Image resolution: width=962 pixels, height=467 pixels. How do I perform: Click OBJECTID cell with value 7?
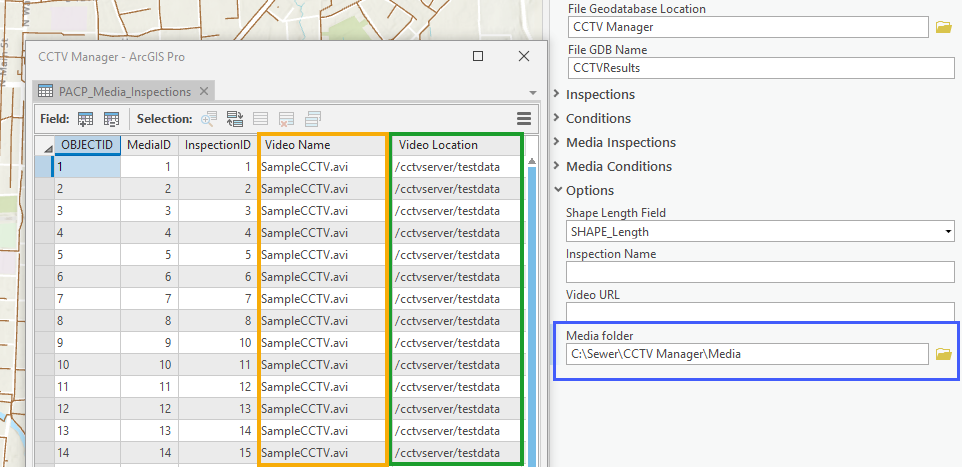point(87,299)
